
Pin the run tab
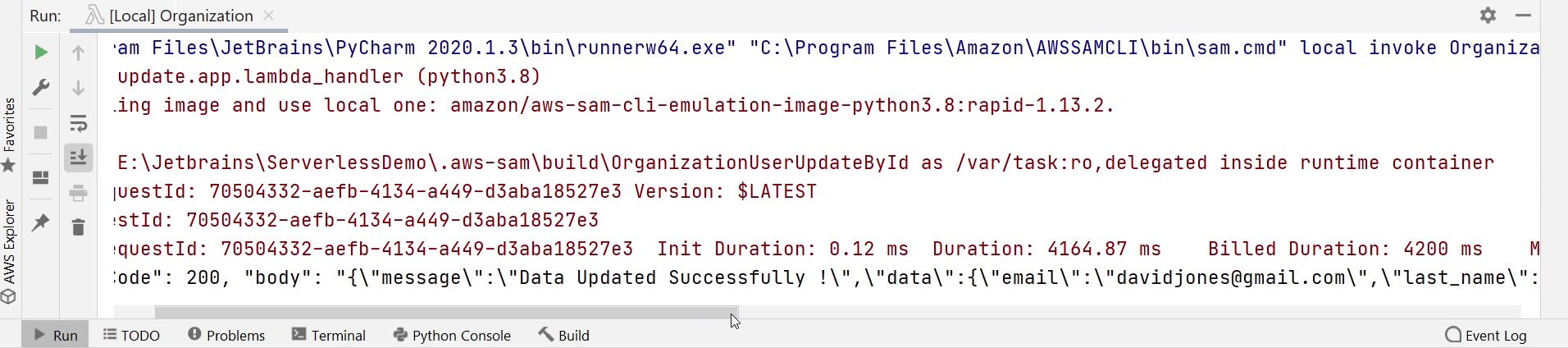[x=40, y=222]
